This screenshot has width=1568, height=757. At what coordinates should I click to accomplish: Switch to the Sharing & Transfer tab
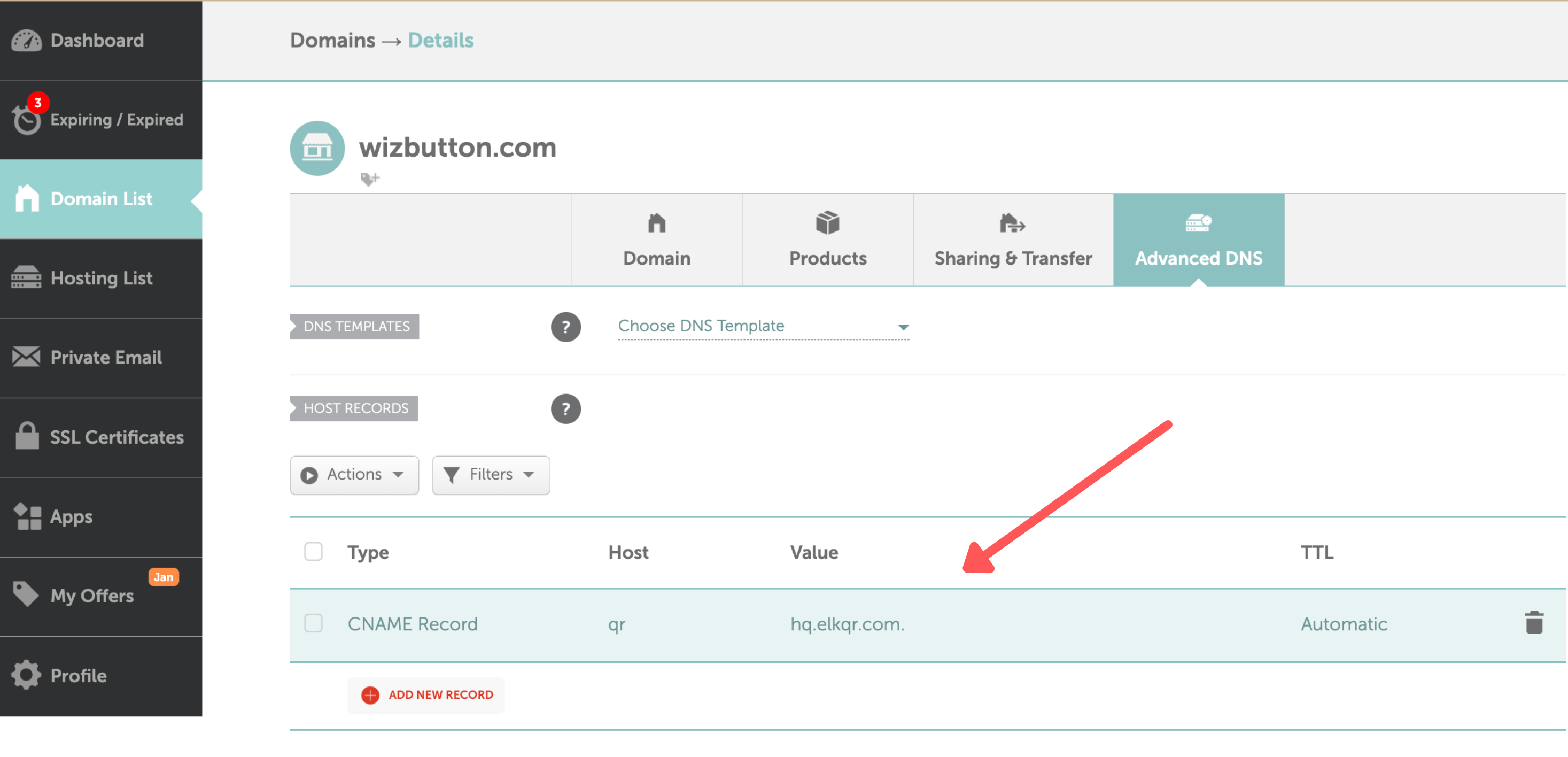pyautogui.click(x=1012, y=240)
